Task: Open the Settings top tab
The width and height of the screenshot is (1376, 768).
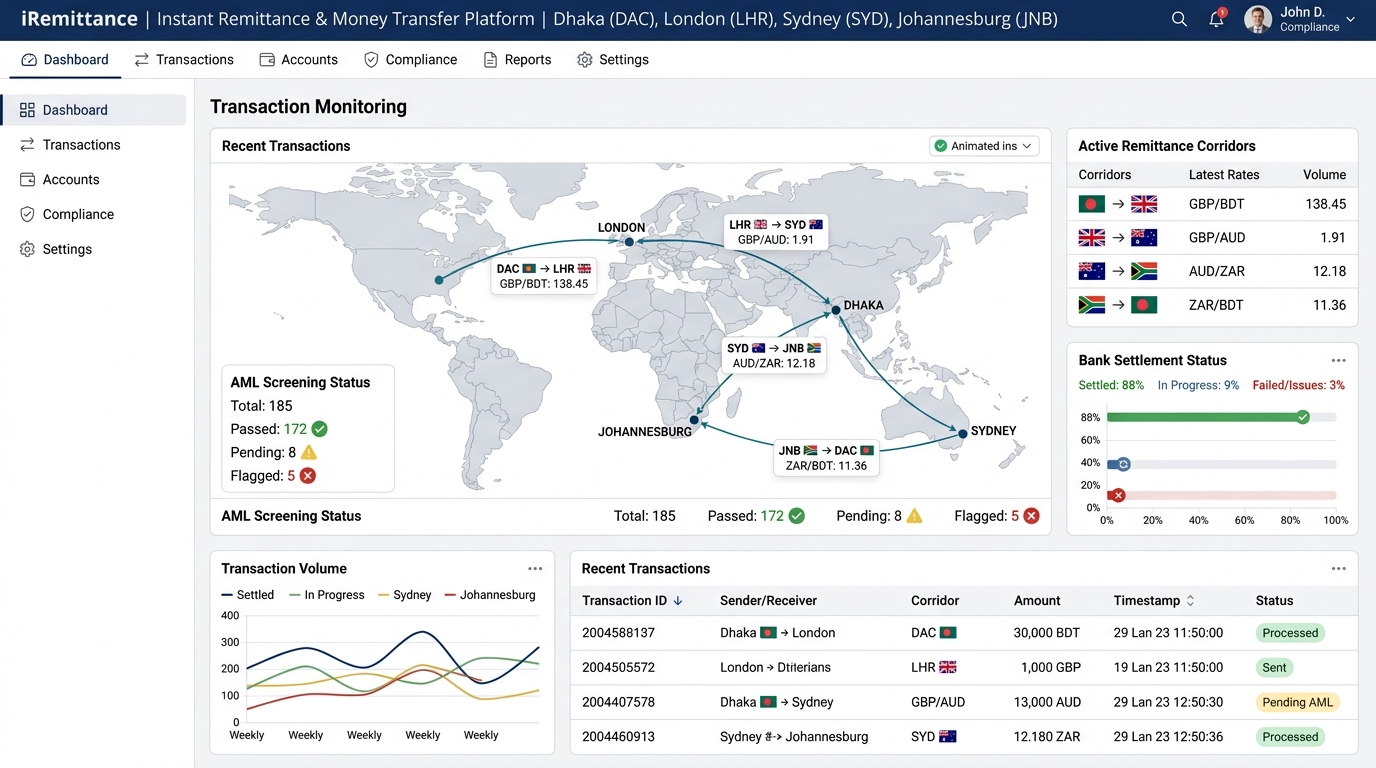Action: tap(613, 60)
